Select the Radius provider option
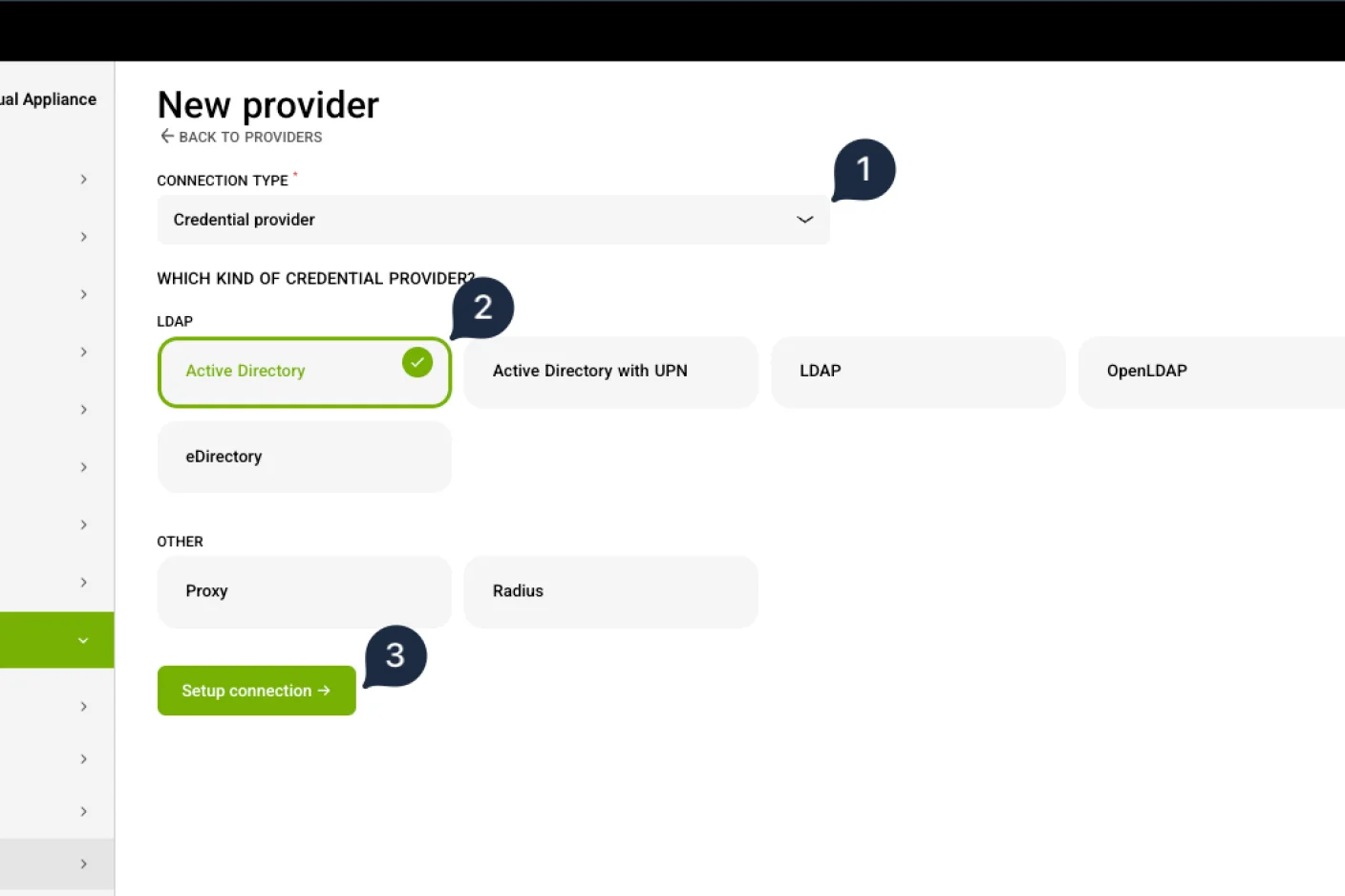Viewport: 1345px width, 896px height. 610,591
